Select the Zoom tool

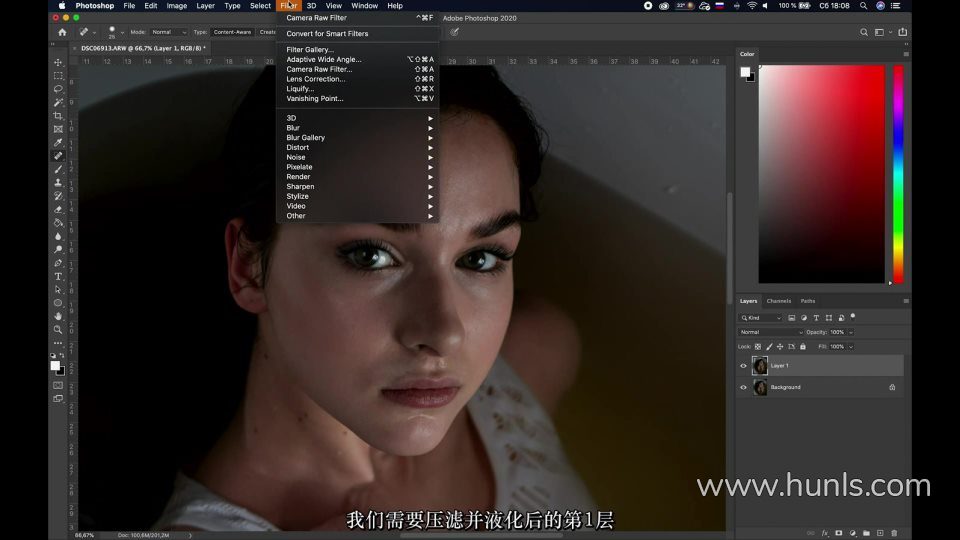(58, 330)
